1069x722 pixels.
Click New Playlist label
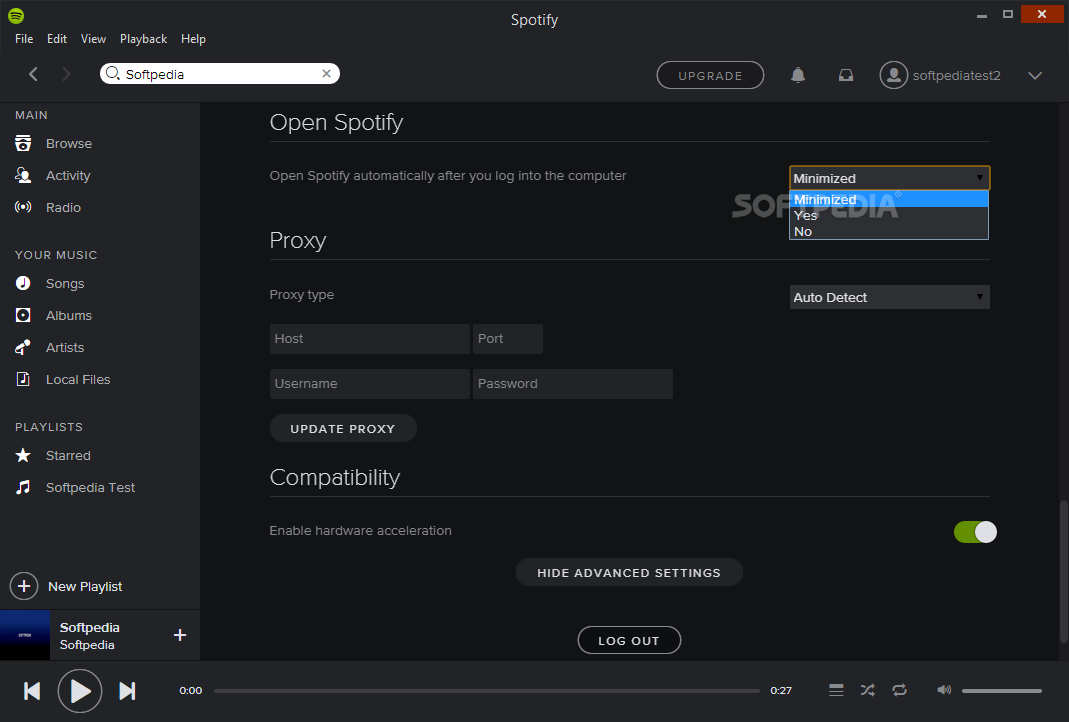(x=85, y=586)
